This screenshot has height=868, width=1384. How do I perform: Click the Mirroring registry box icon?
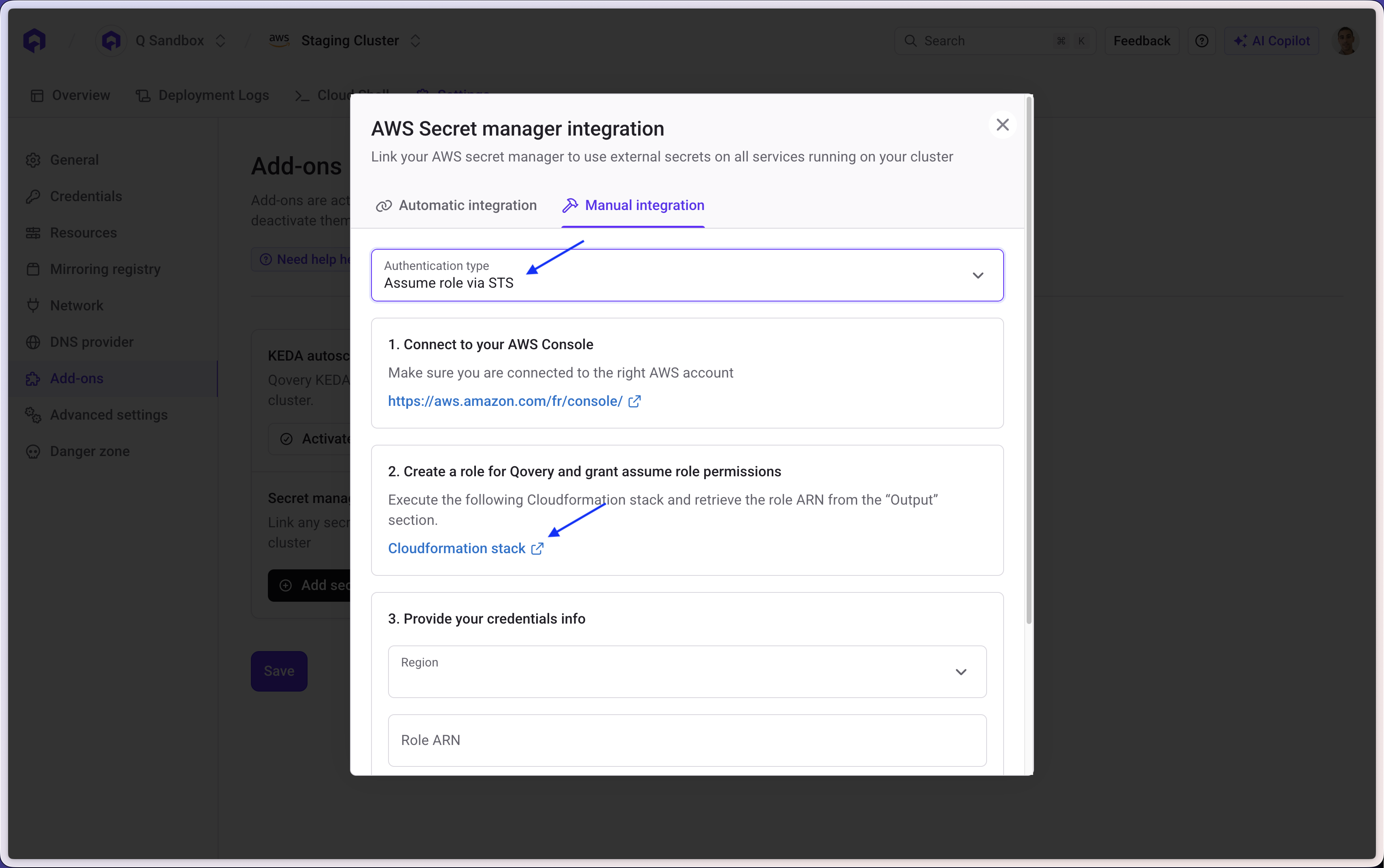pyautogui.click(x=33, y=269)
